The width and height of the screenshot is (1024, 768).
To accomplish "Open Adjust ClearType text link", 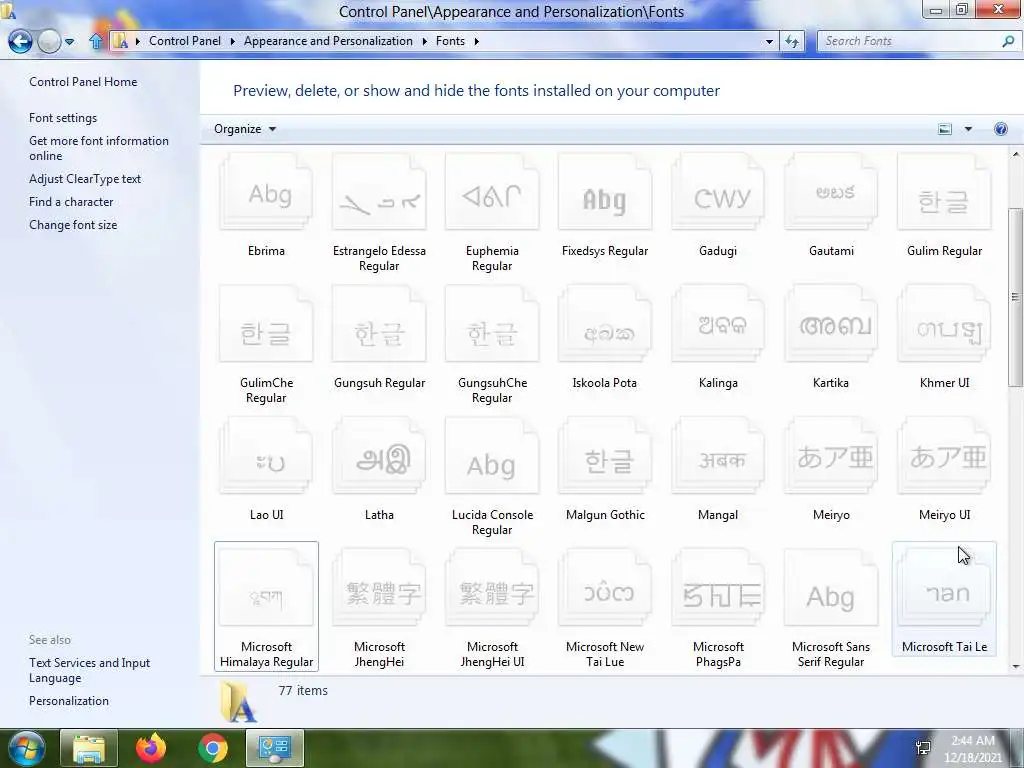I will 85,179.
